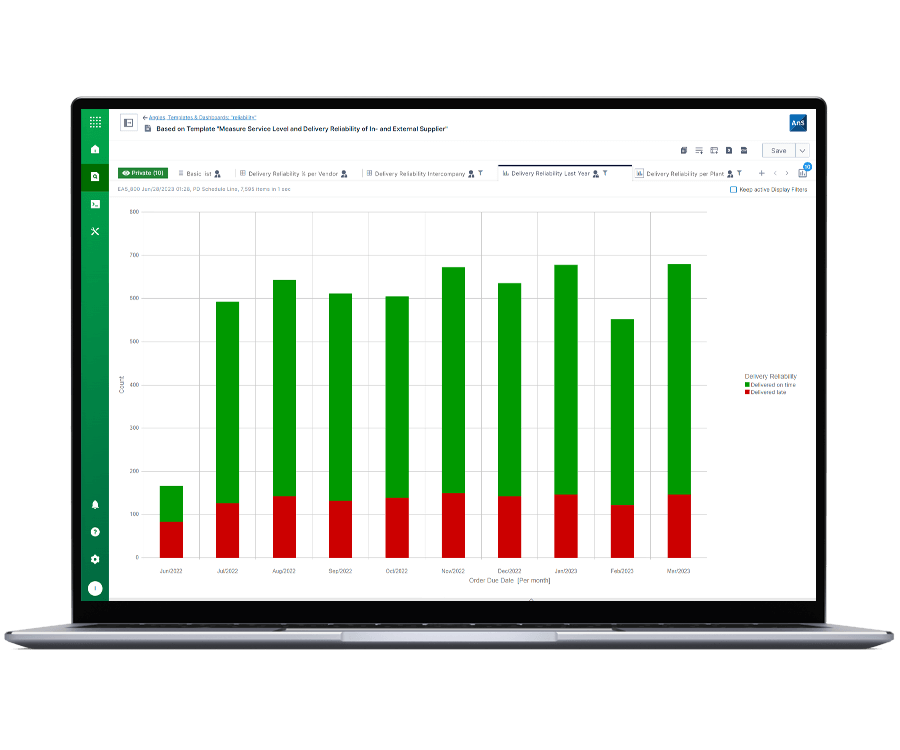Open the Basic list tab
Screen dimensions: 900x750
pyautogui.click(x=198, y=173)
